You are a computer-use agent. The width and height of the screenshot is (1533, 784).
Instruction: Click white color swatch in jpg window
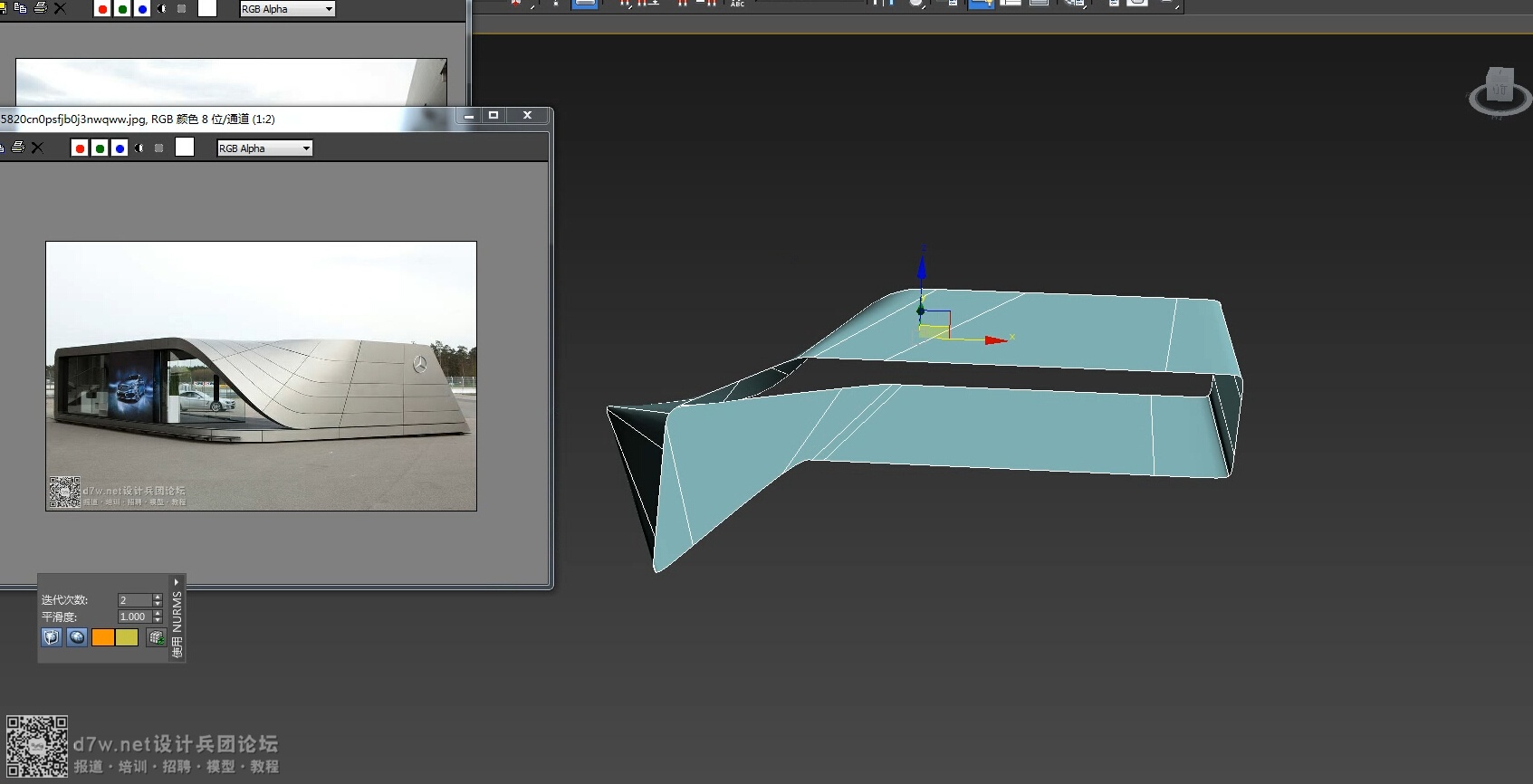(185, 148)
